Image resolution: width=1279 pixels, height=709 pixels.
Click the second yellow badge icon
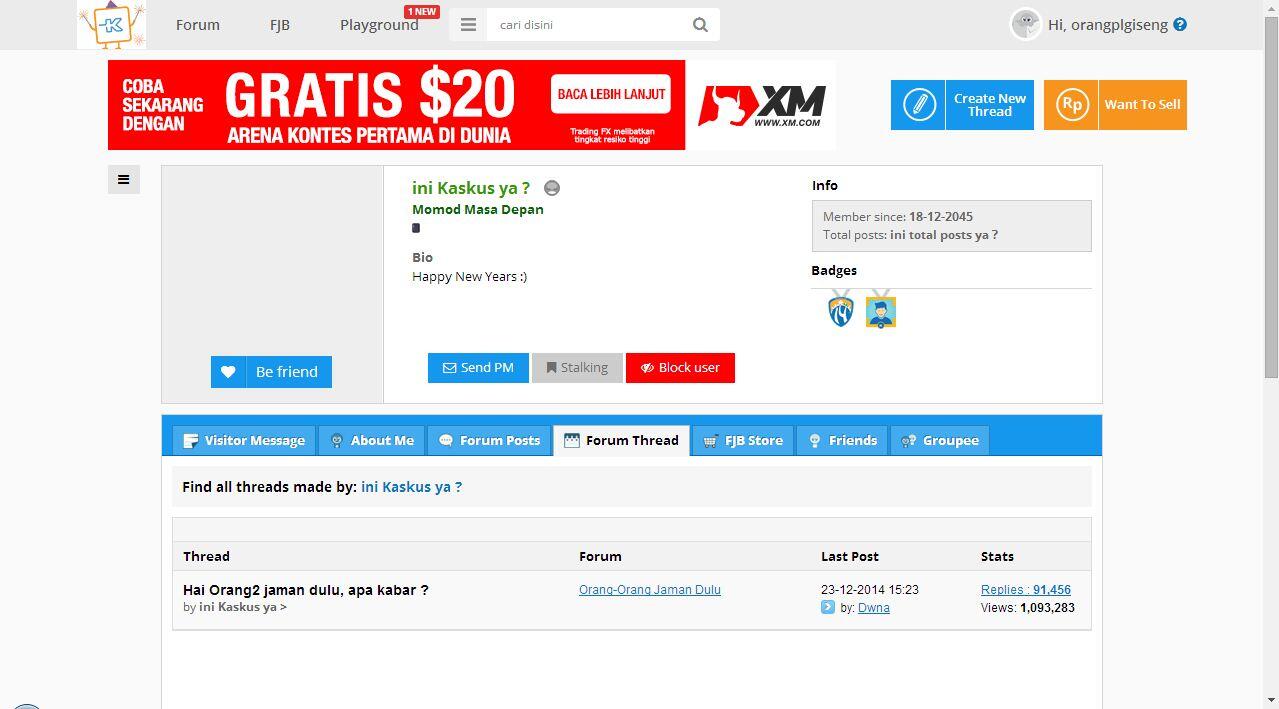[880, 310]
